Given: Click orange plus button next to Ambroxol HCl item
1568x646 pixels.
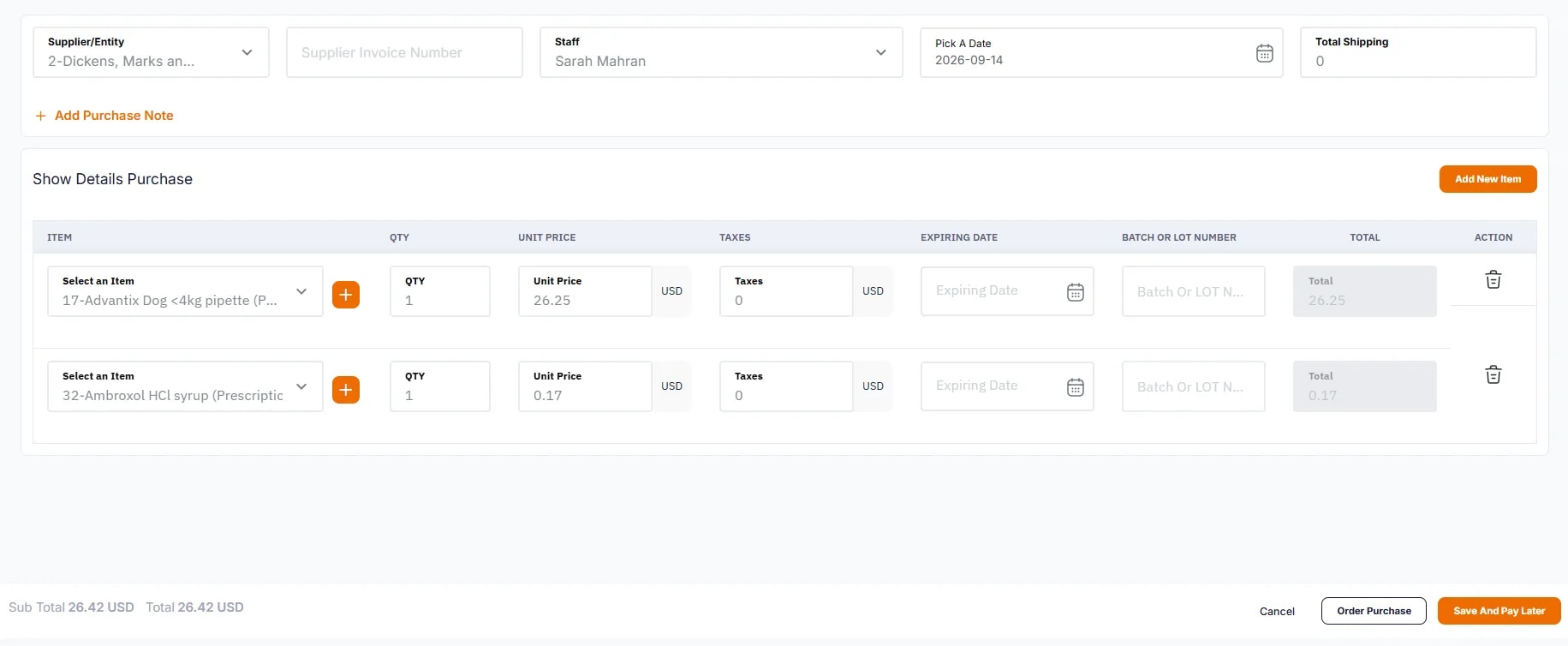Looking at the screenshot, I should pyautogui.click(x=346, y=390).
